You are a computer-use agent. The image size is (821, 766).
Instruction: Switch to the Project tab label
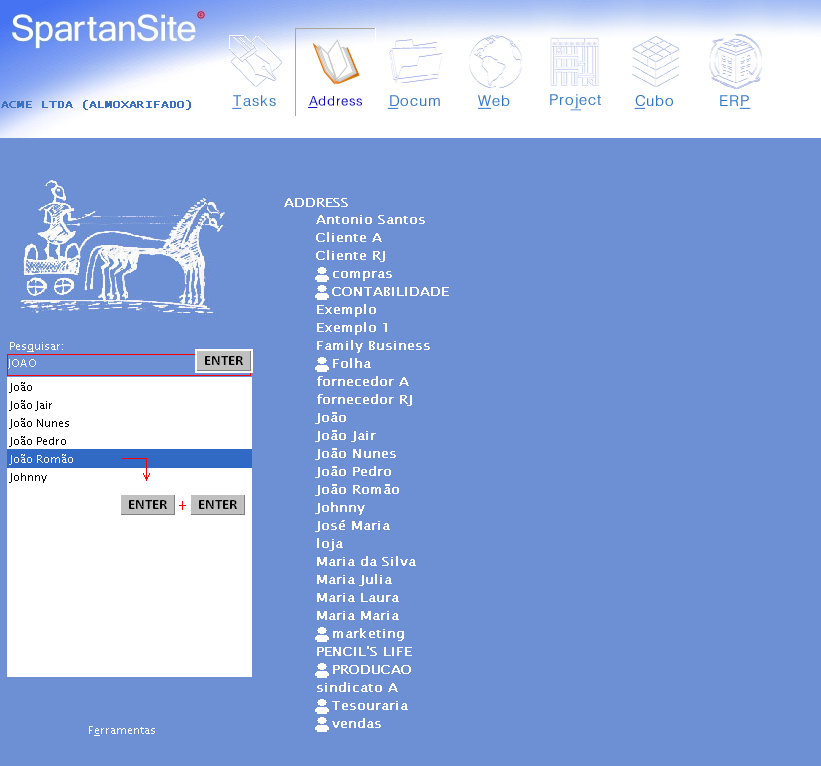click(575, 101)
